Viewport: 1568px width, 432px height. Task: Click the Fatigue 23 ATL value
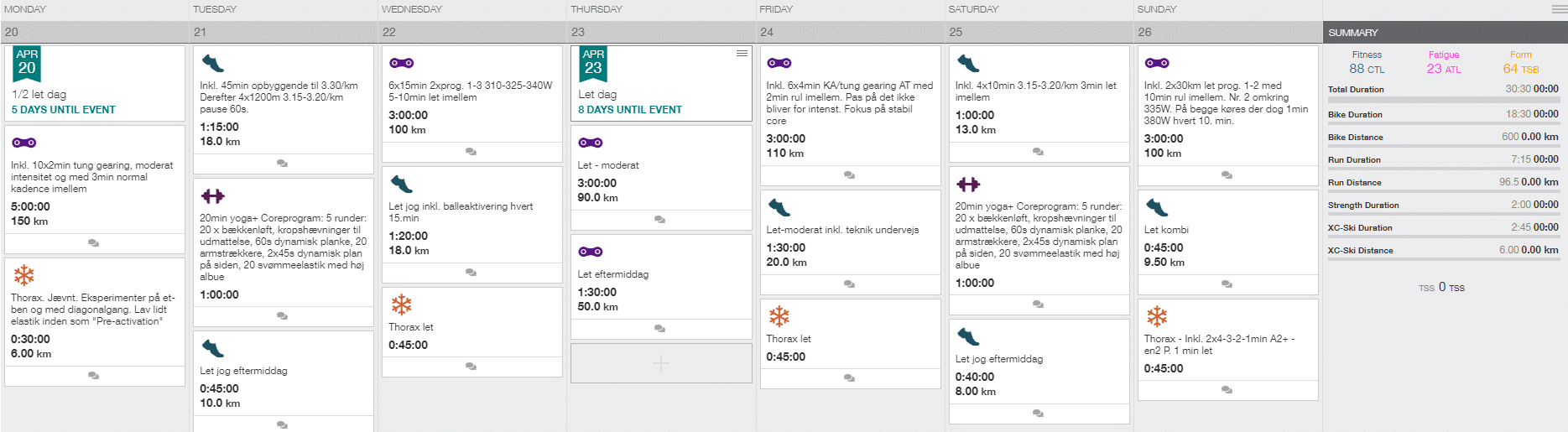[x=1444, y=69]
